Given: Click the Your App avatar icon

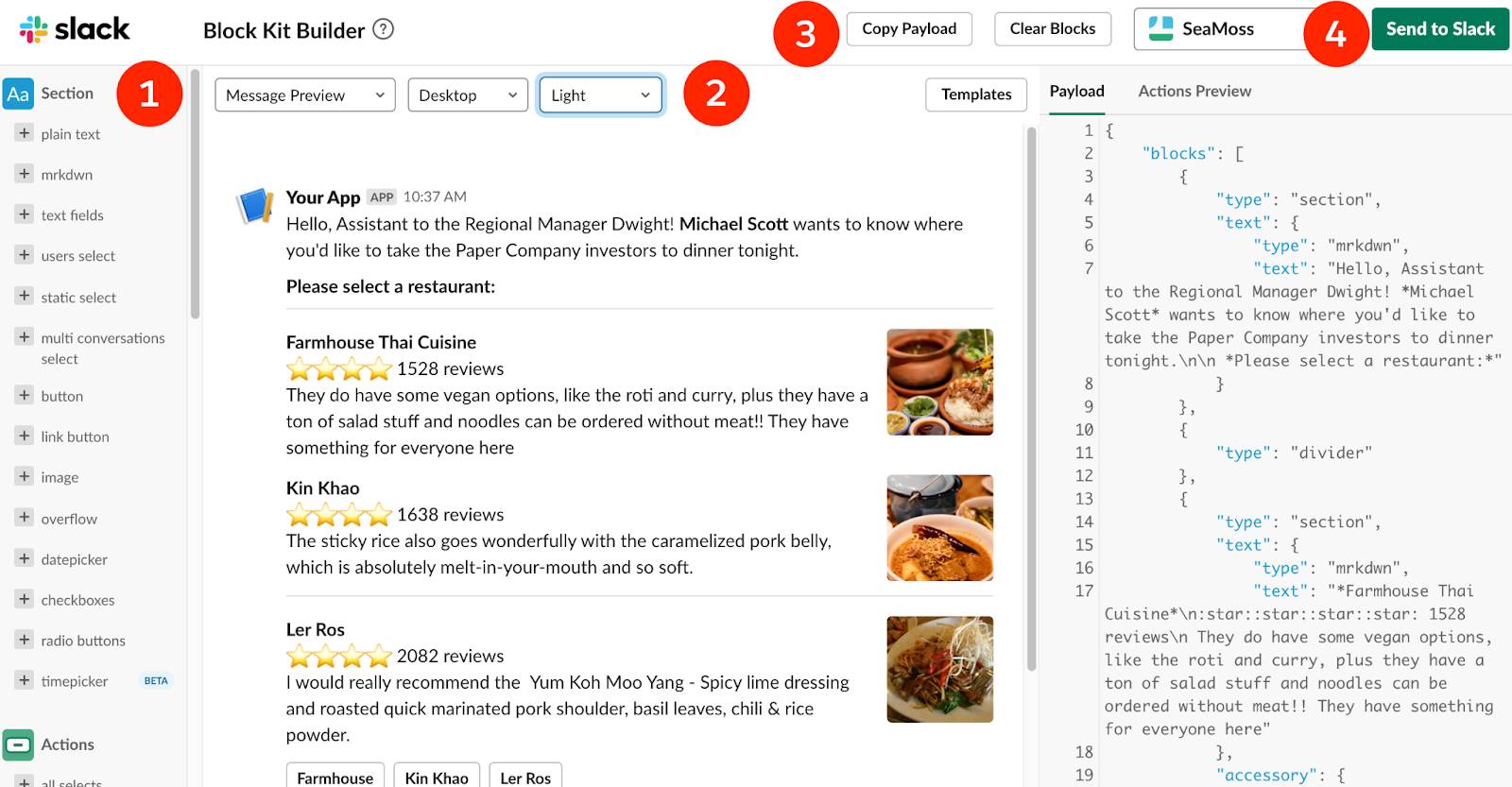Looking at the screenshot, I should coord(255,205).
